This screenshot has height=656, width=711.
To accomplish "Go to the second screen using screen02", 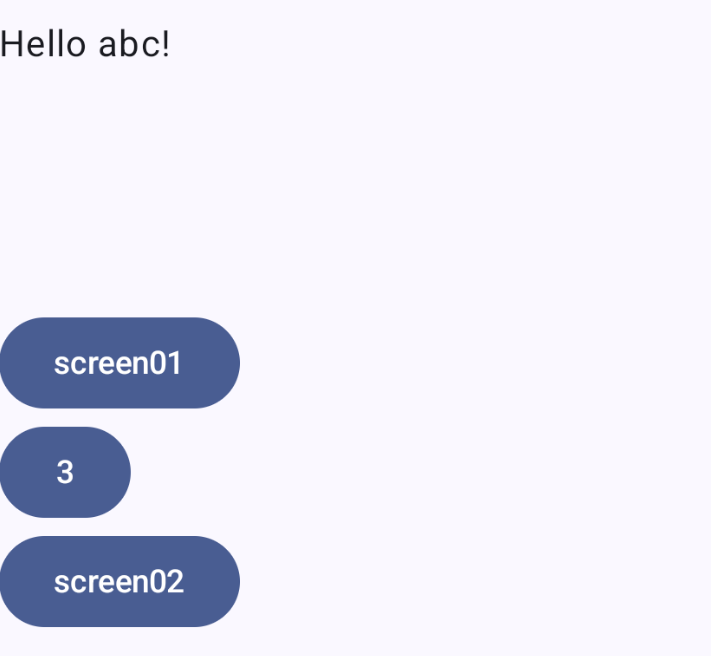I will (x=119, y=581).
